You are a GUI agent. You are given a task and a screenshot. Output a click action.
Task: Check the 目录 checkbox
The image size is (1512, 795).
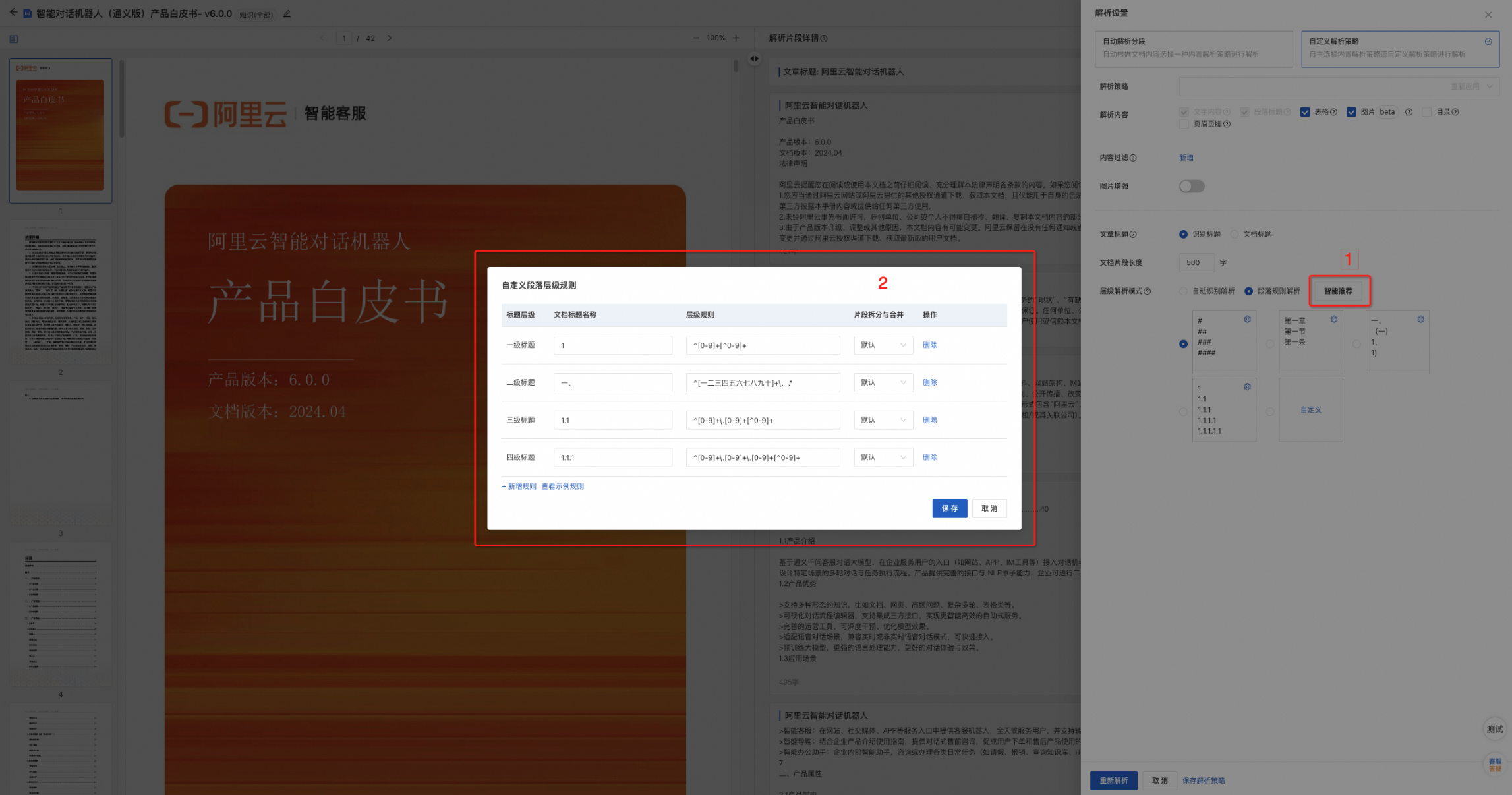1426,112
